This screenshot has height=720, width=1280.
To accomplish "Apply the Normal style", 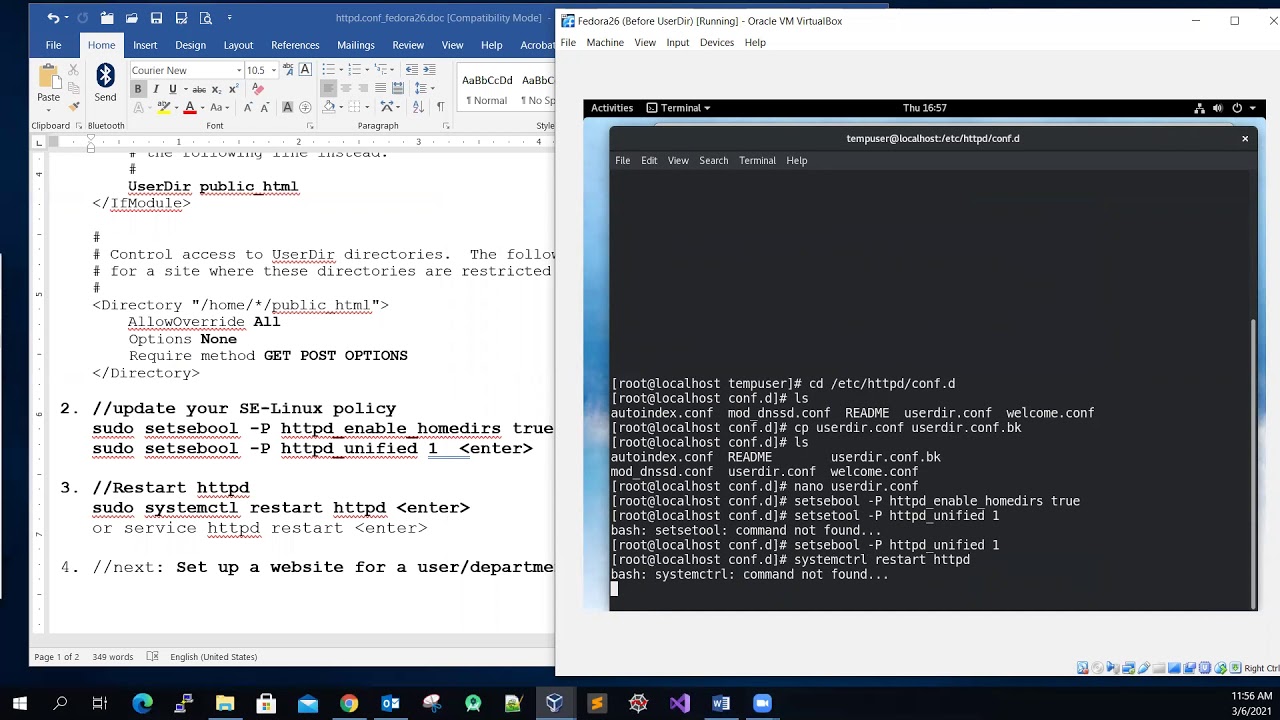I will (x=487, y=88).
